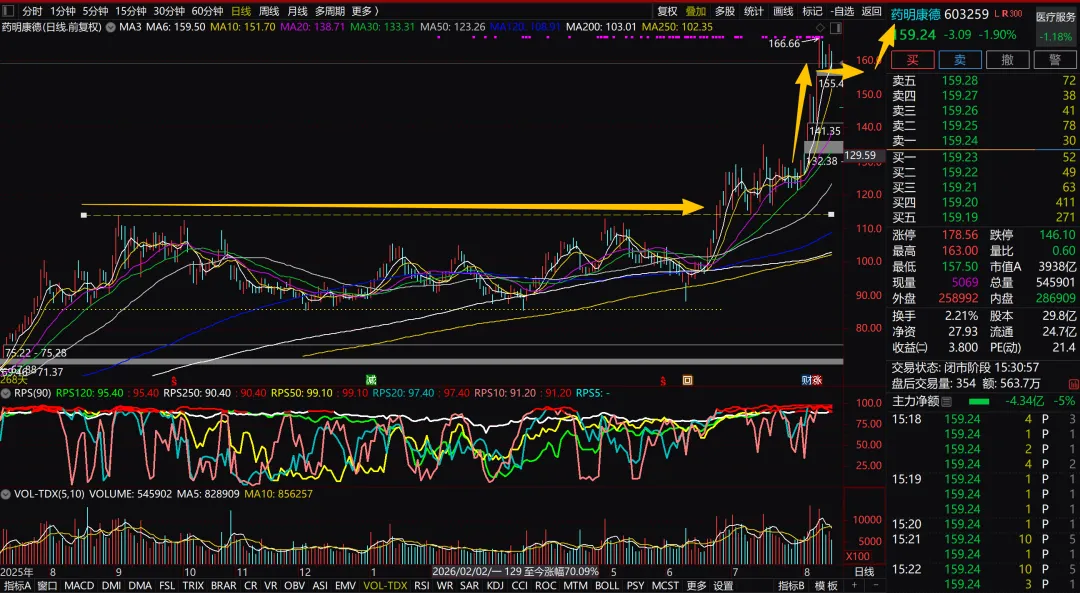
Task: Select the RSI indicator tab
Action: tap(422, 585)
